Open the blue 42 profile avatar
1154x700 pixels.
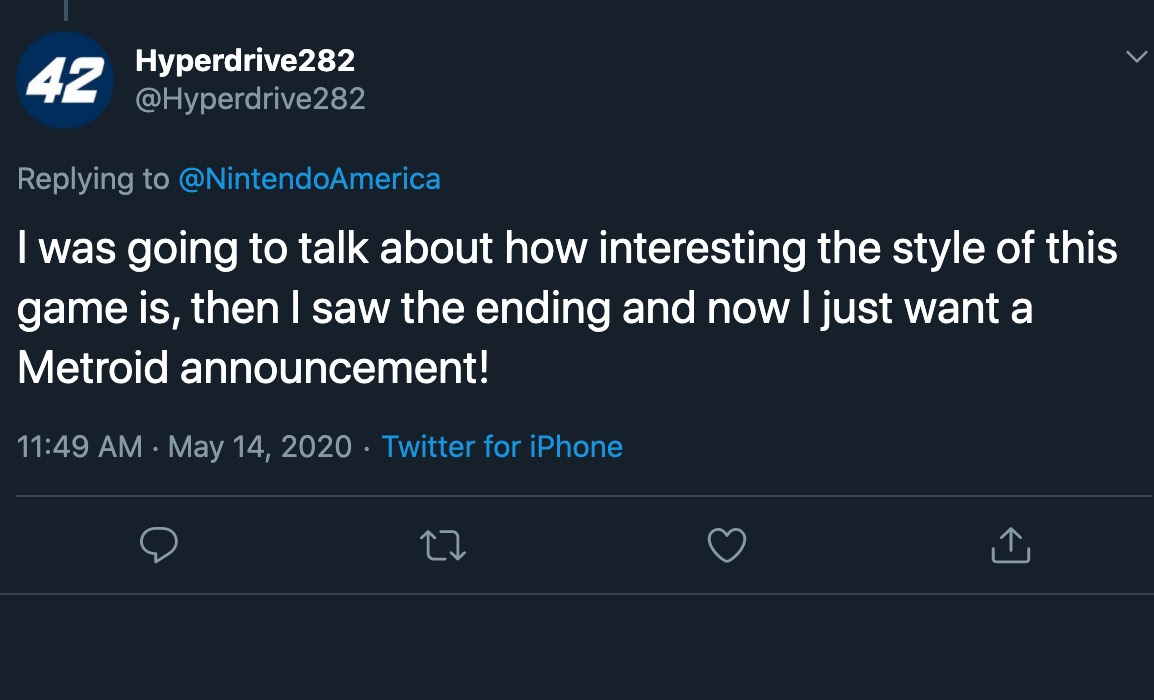pos(66,80)
